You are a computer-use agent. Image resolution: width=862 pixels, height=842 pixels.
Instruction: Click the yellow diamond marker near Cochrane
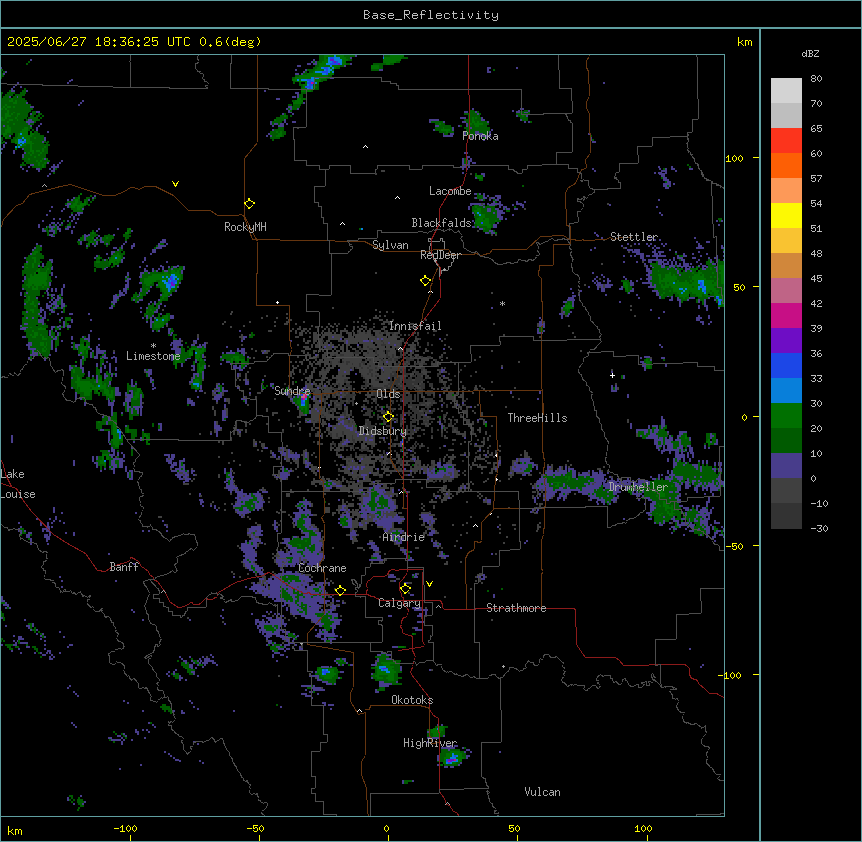click(x=340, y=590)
